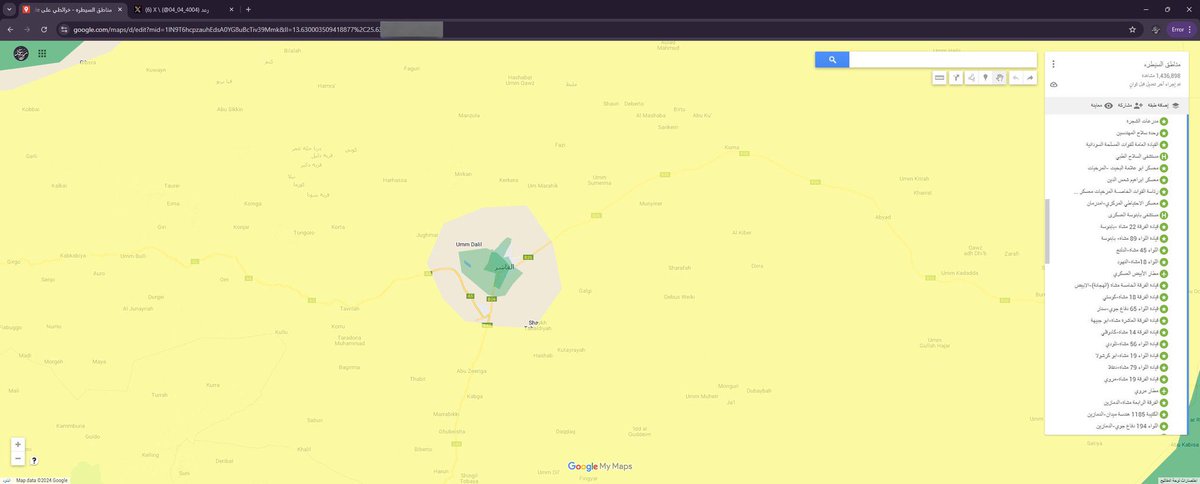Click the blue map search button
1200x484 pixels.
(832, 60)
